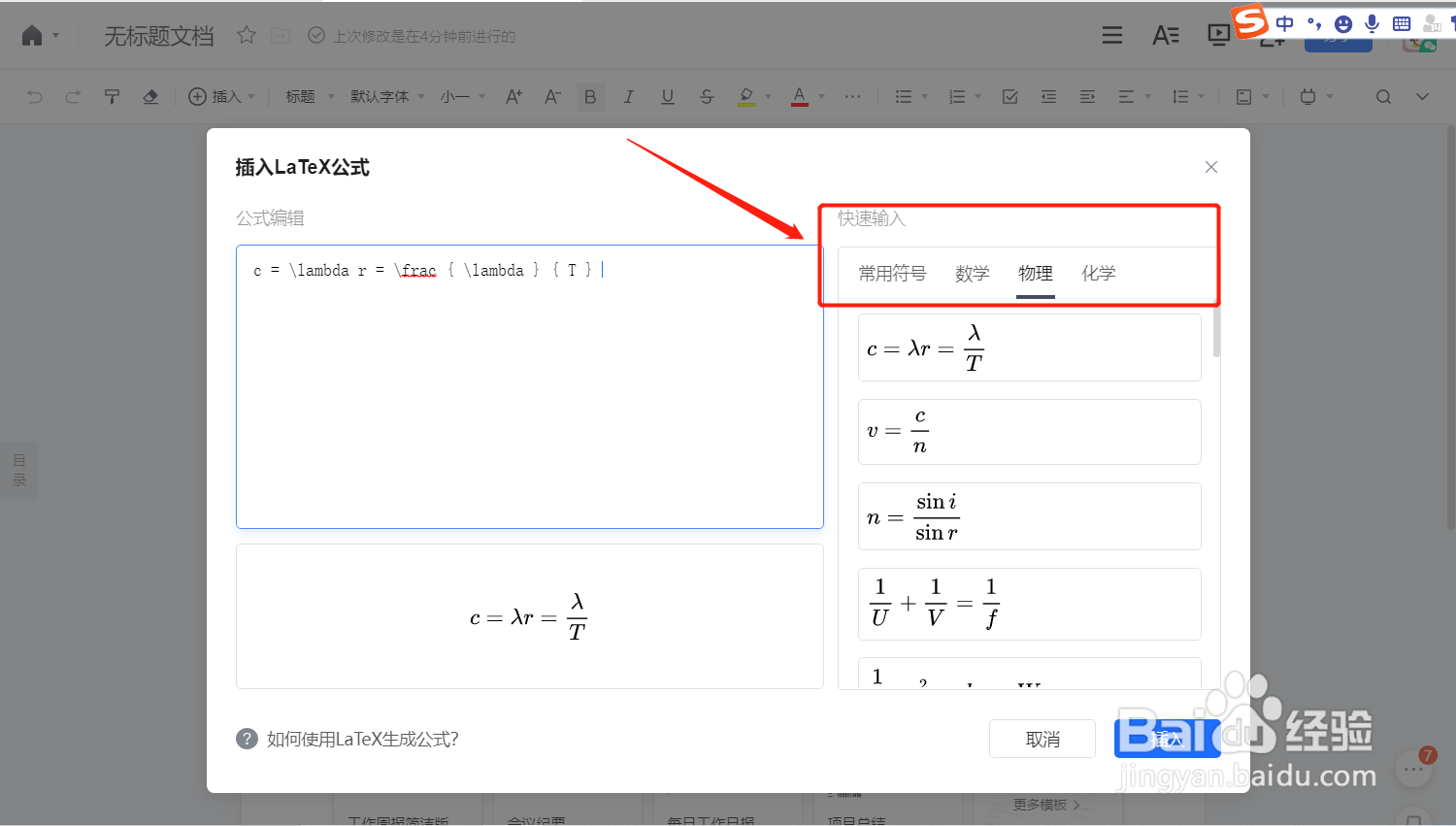Apply the red font color

point(800,96)
